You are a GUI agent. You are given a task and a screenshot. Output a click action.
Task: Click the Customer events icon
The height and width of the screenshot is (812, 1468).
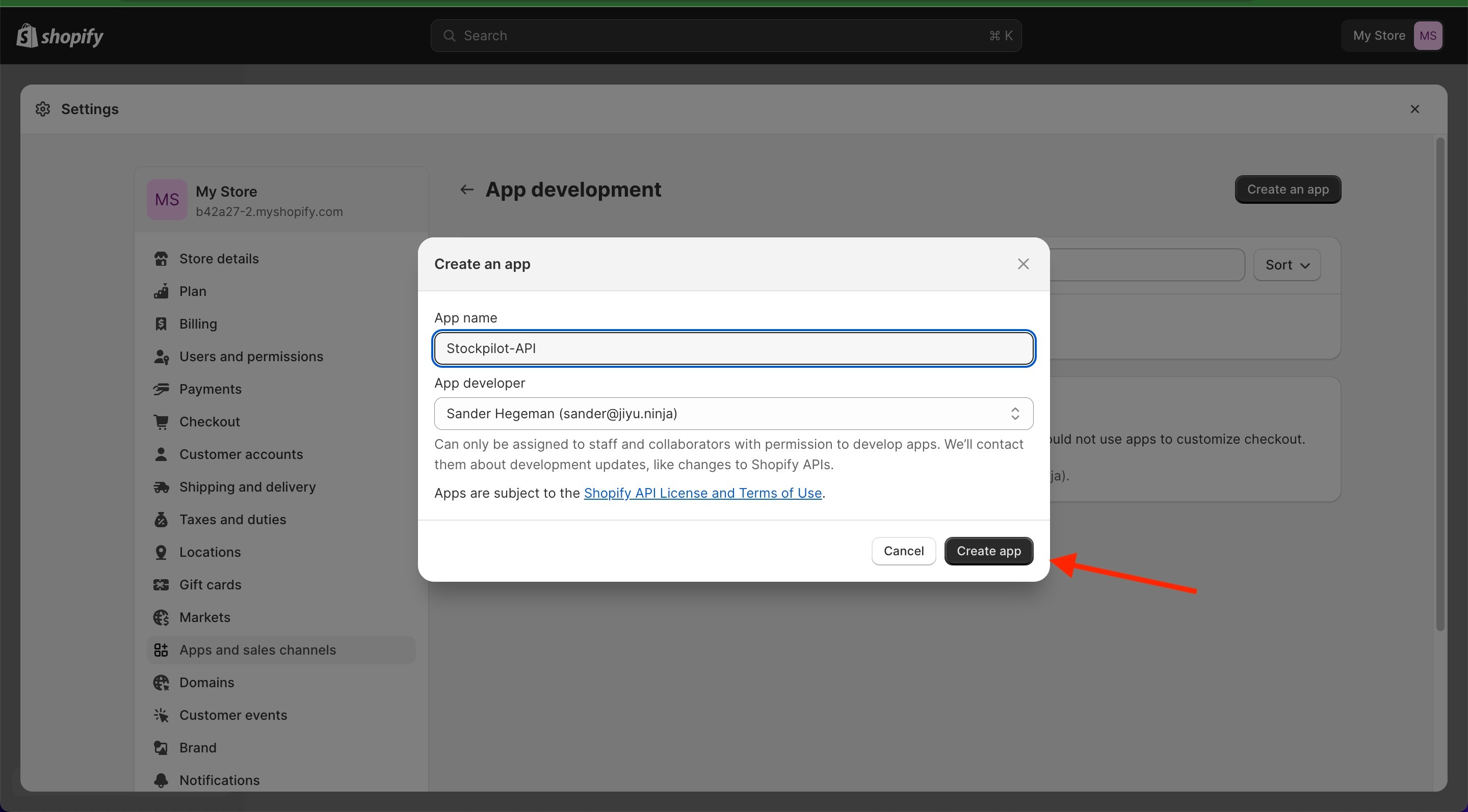tap(161, 715)
